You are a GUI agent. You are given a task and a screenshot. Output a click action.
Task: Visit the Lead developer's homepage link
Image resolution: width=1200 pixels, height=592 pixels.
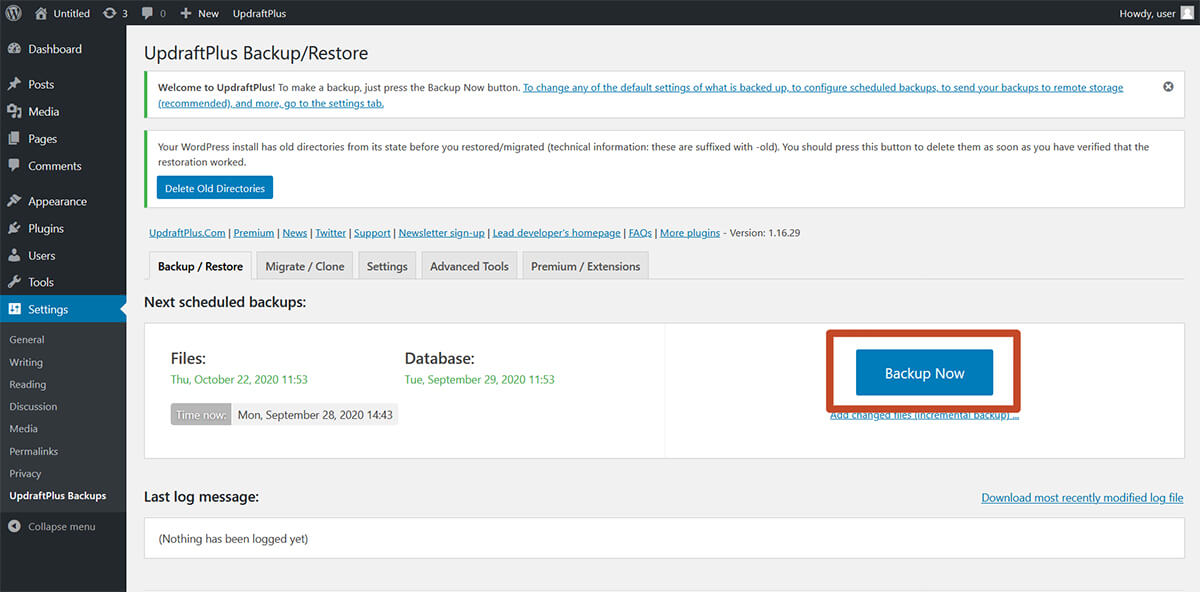pyautogui.click(x=557, y=233)
